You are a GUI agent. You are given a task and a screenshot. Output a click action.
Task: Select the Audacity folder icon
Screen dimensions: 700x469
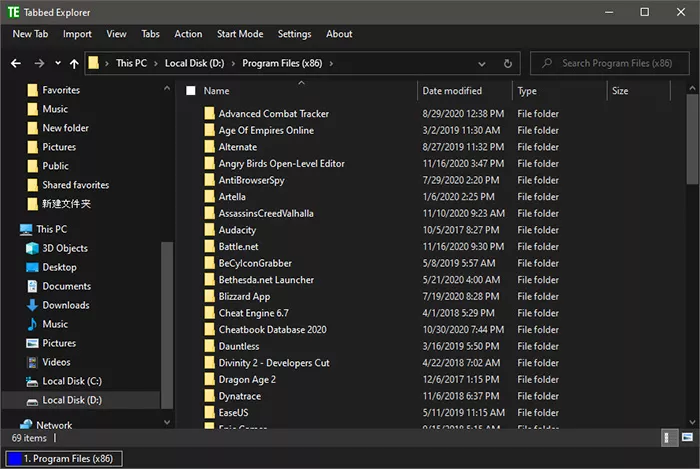pyautogui.click(x=210, y=230)
